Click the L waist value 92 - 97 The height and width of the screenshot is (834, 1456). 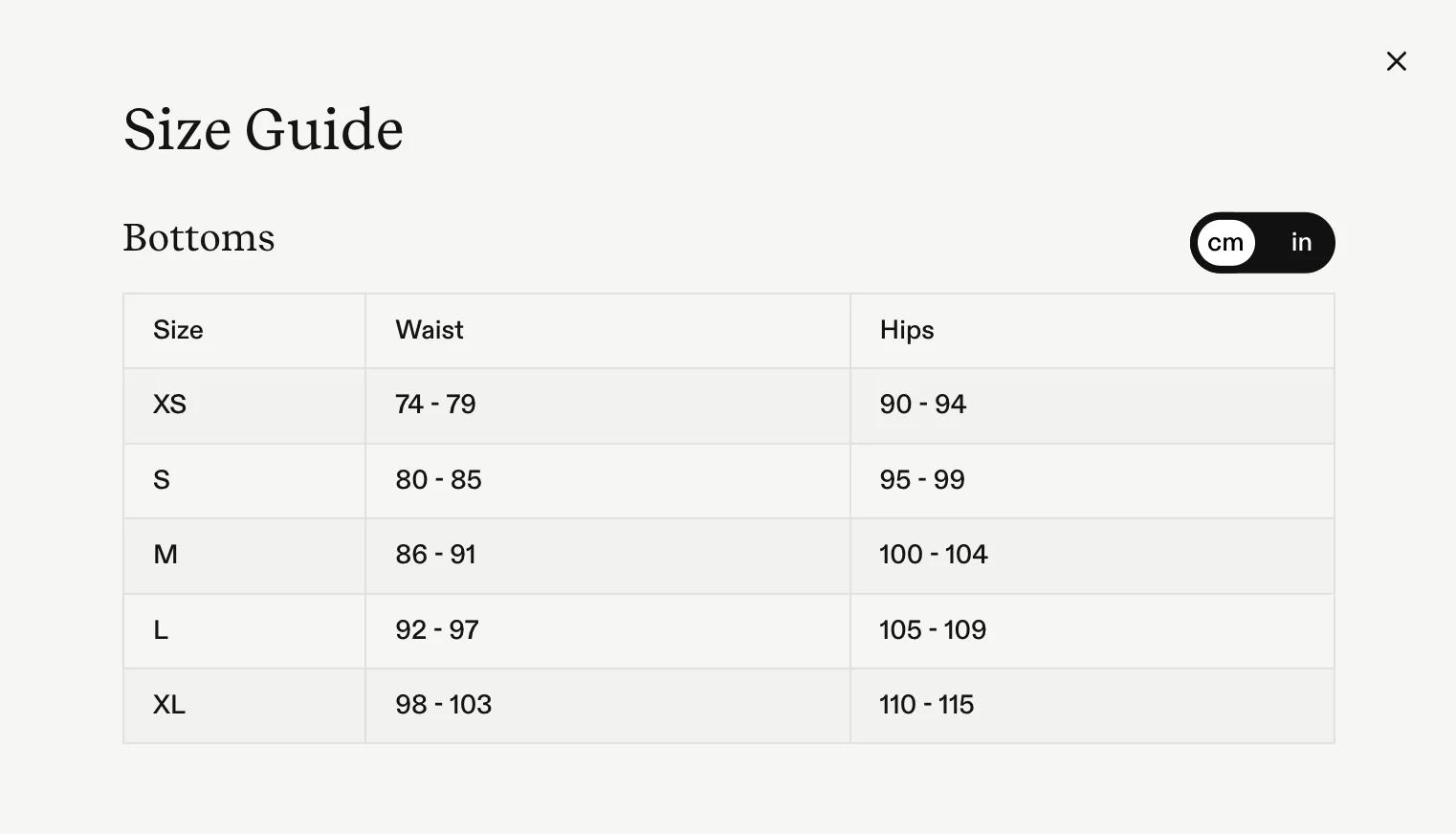(437, 630)
